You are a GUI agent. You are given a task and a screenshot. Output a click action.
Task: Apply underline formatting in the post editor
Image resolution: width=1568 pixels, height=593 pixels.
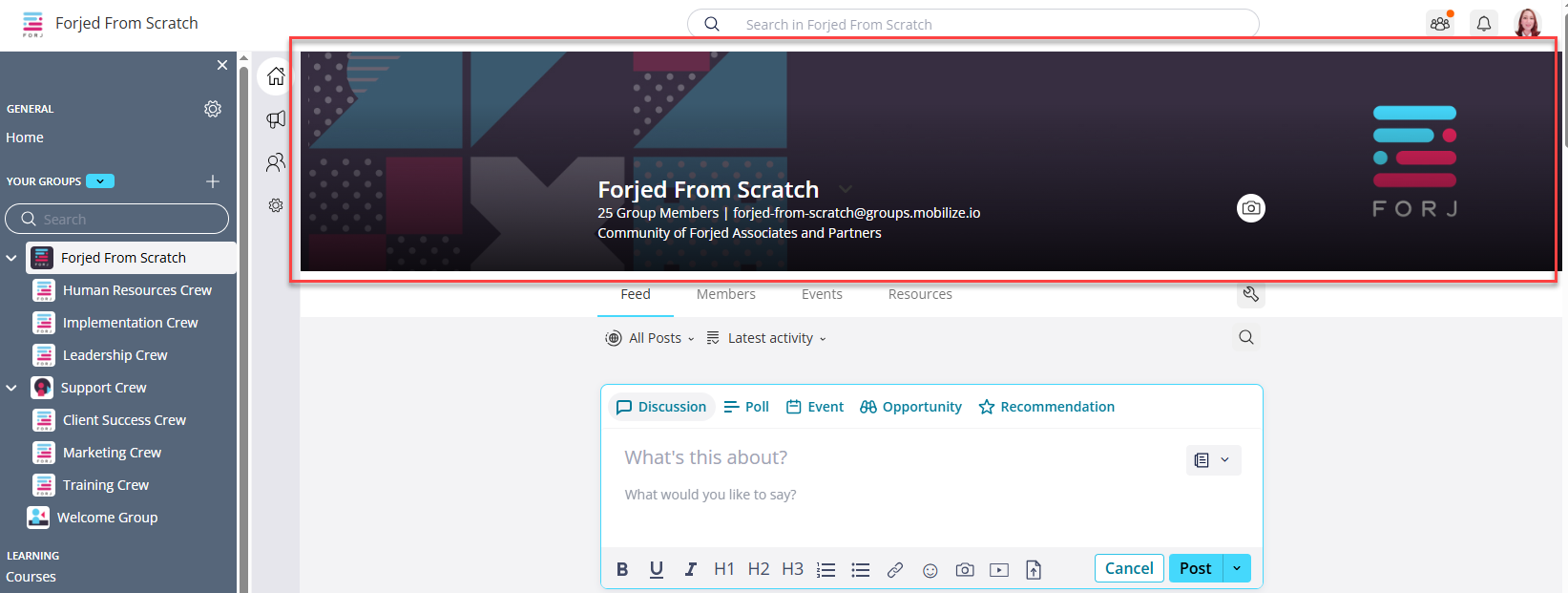point(657,569)
